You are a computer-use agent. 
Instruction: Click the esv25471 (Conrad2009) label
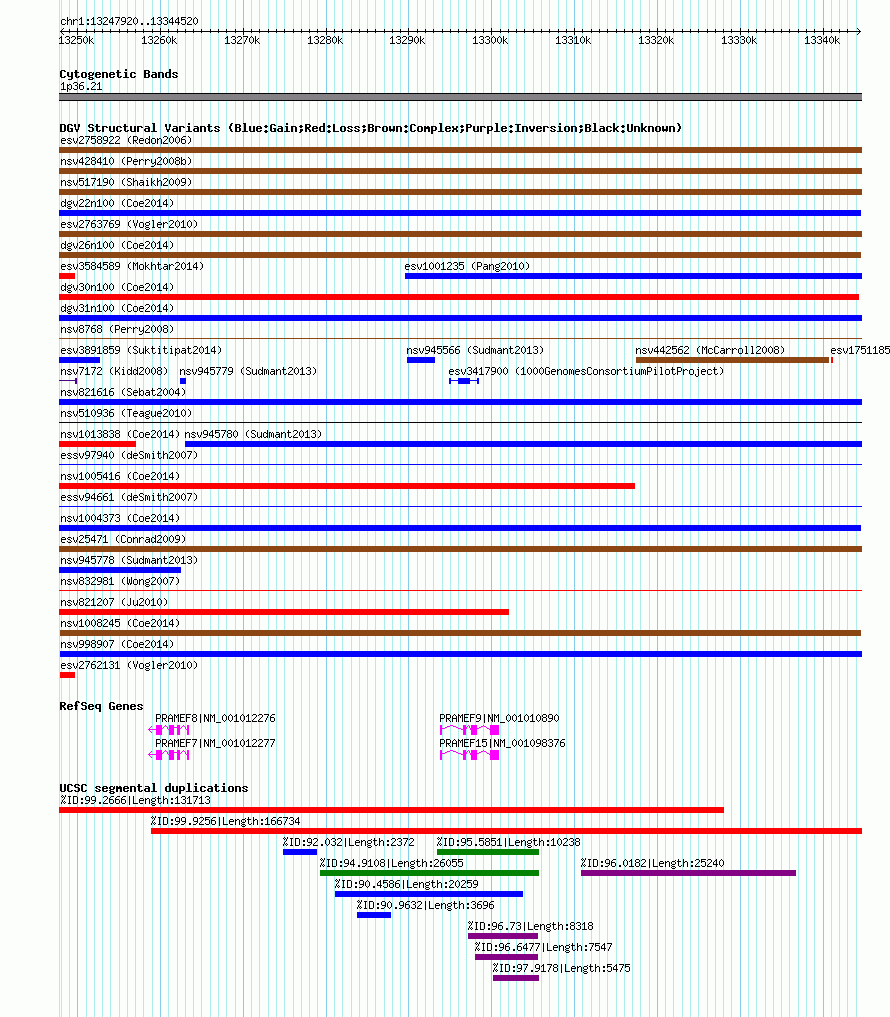pyautogui.click(x=123, y=539)
